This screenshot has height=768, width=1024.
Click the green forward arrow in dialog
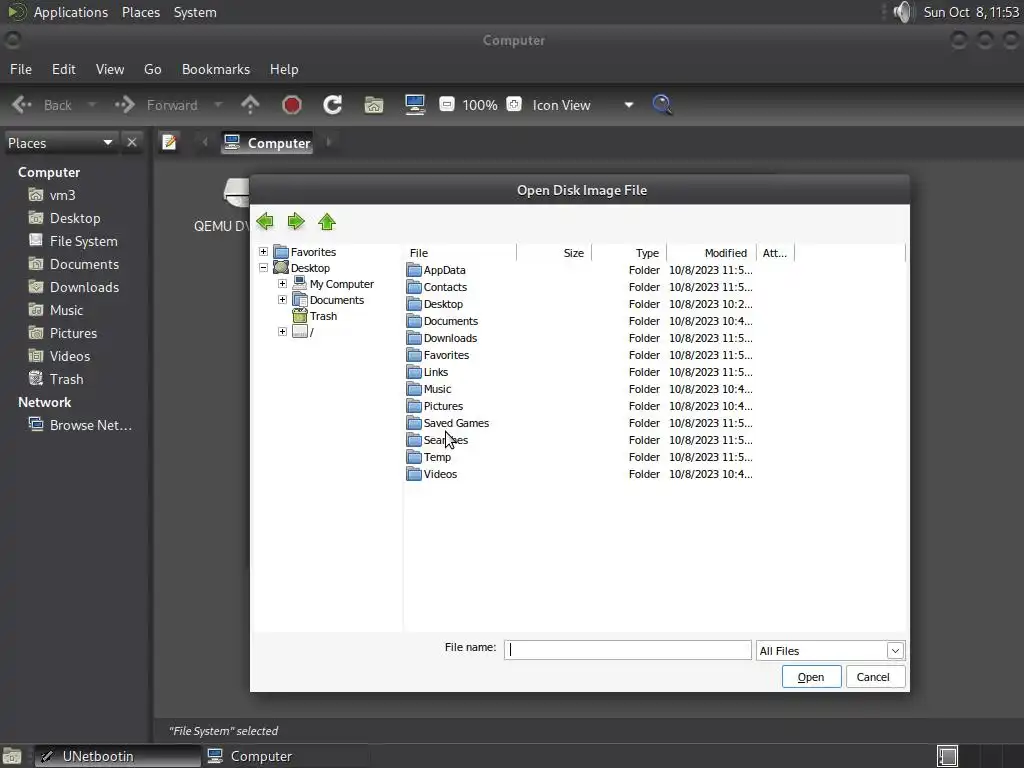(296, 221)
